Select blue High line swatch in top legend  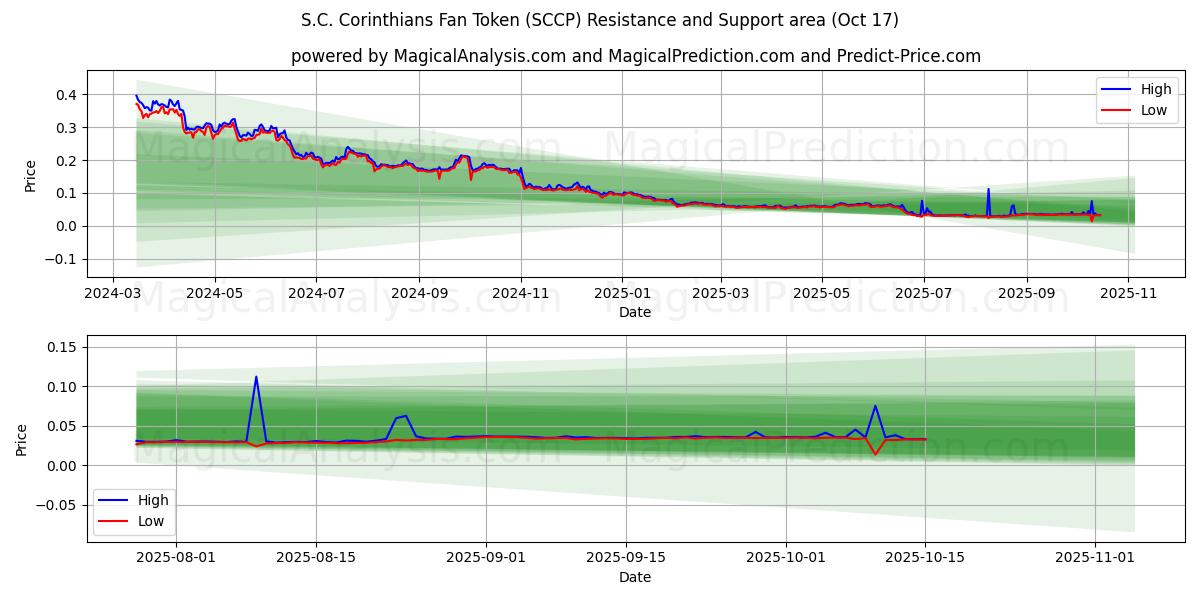pyautogui.click(x=1115, y=90)
